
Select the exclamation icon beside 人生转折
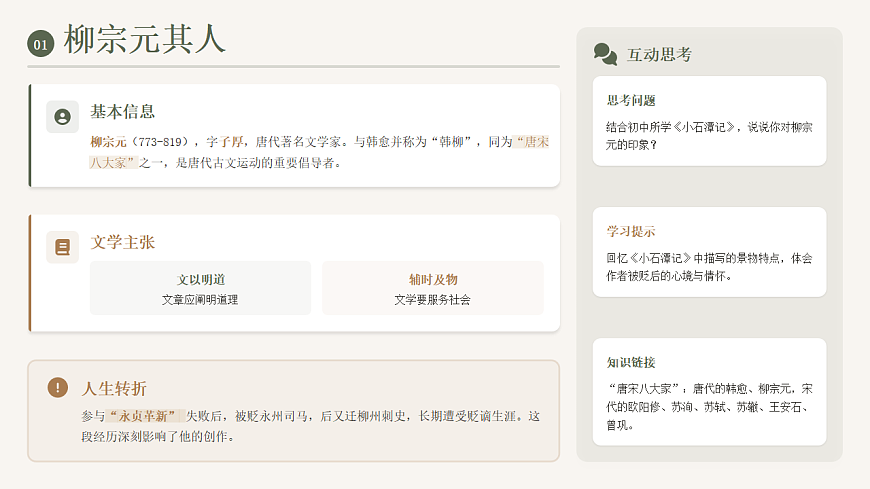click(x=58, y=387)
